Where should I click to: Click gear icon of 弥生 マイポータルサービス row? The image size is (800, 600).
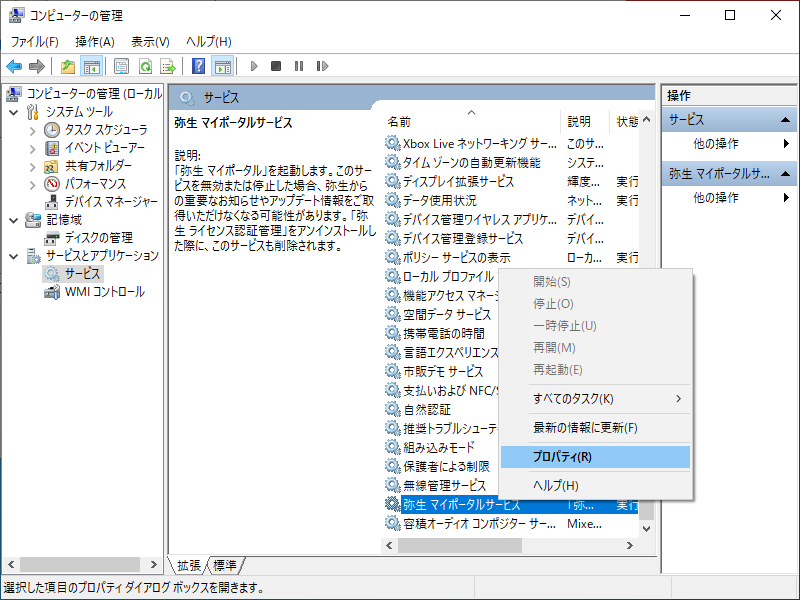click(392, 505)
